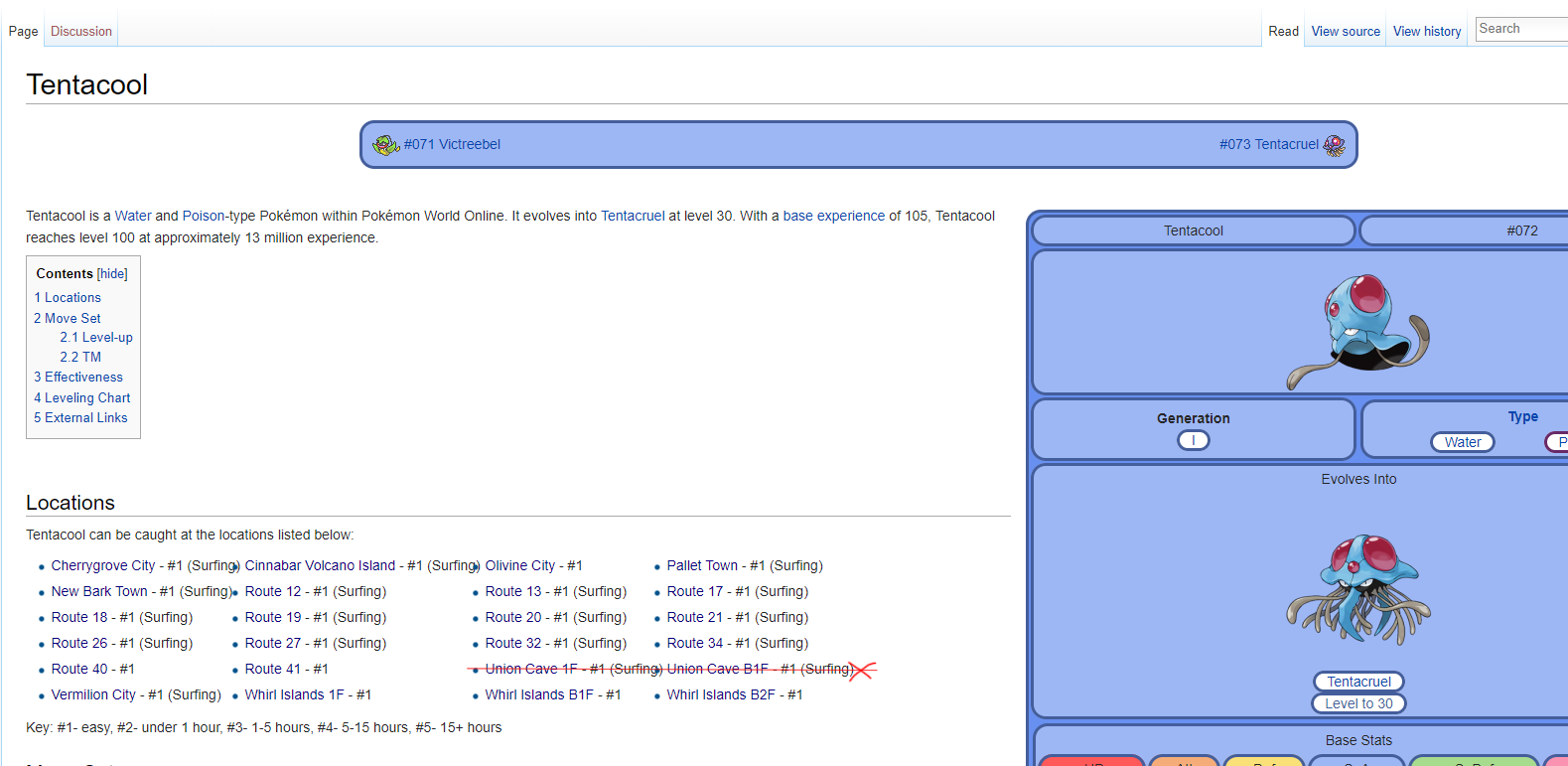Jump to 2.2 TM subsection
1568x766 pixels.
pyautogui.click(x=80, y=357)
